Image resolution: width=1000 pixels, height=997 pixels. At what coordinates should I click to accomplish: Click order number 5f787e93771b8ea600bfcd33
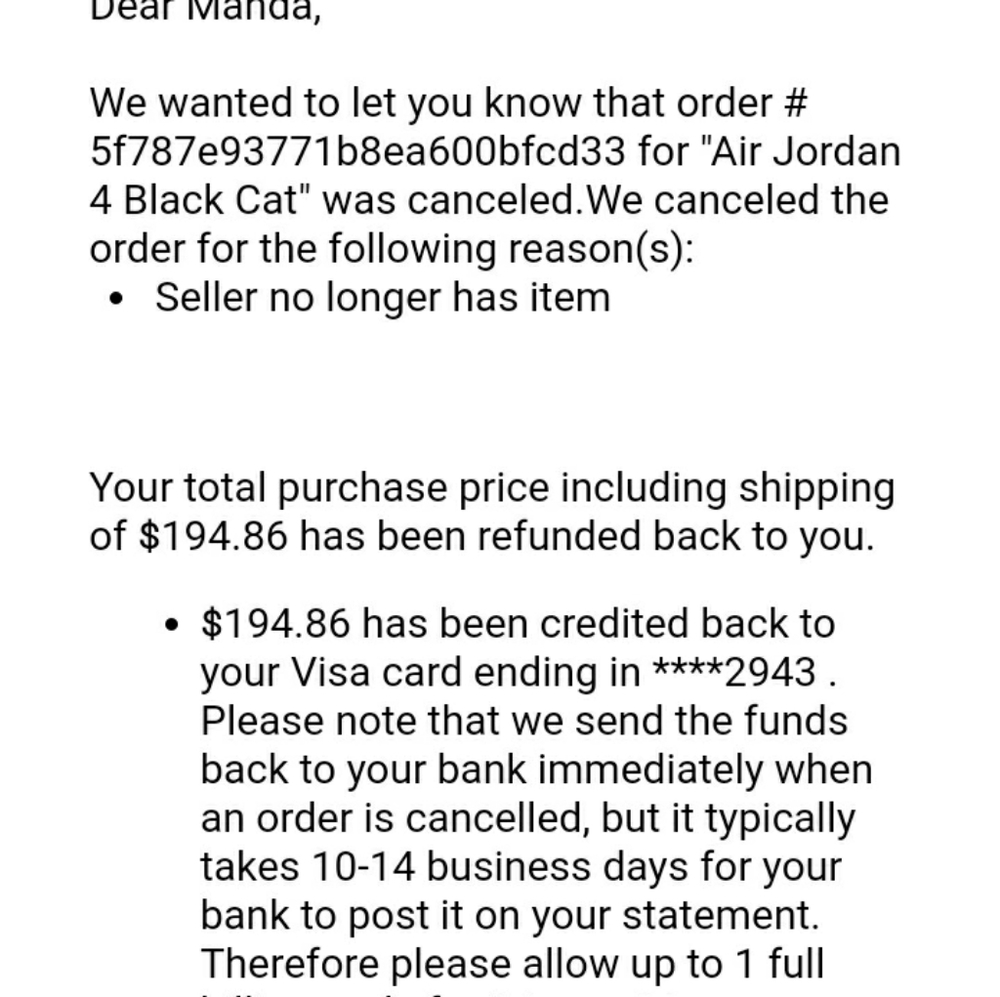358,151
